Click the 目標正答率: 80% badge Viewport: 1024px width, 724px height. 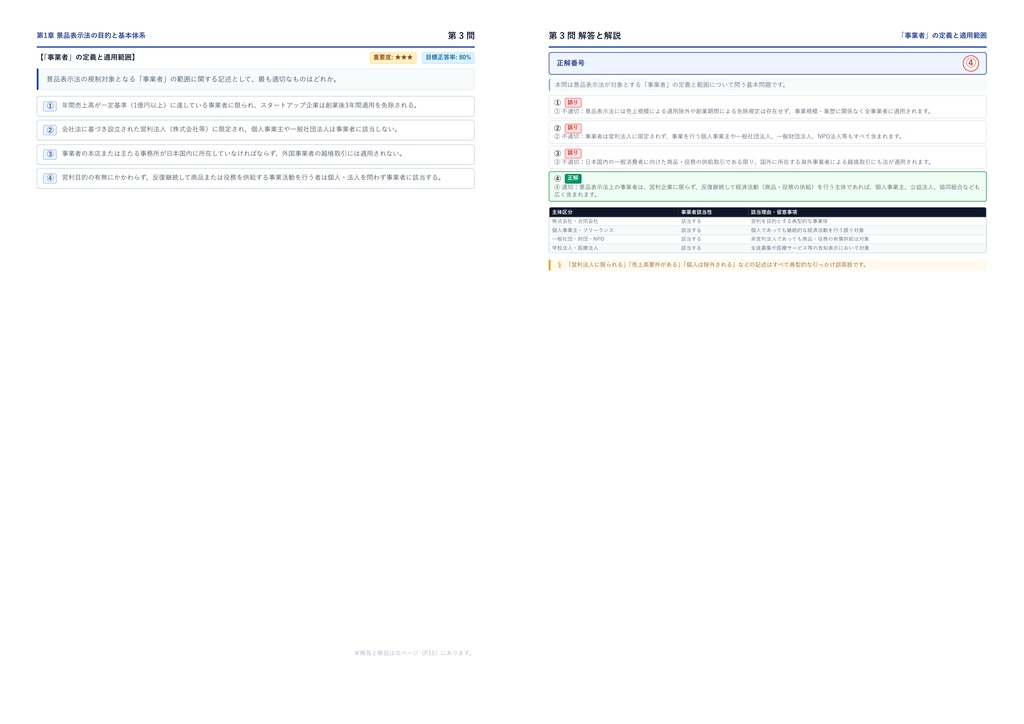coord(448,57)
